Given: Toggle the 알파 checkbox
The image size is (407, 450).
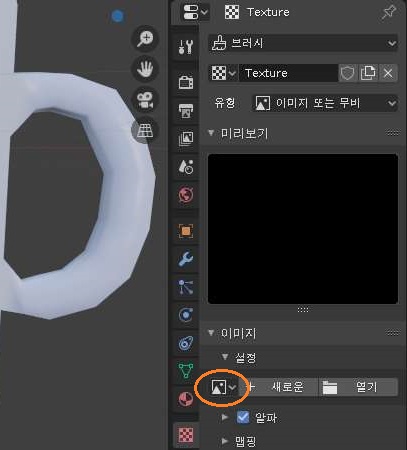Looking at the screenshot, I should (243, 417).
